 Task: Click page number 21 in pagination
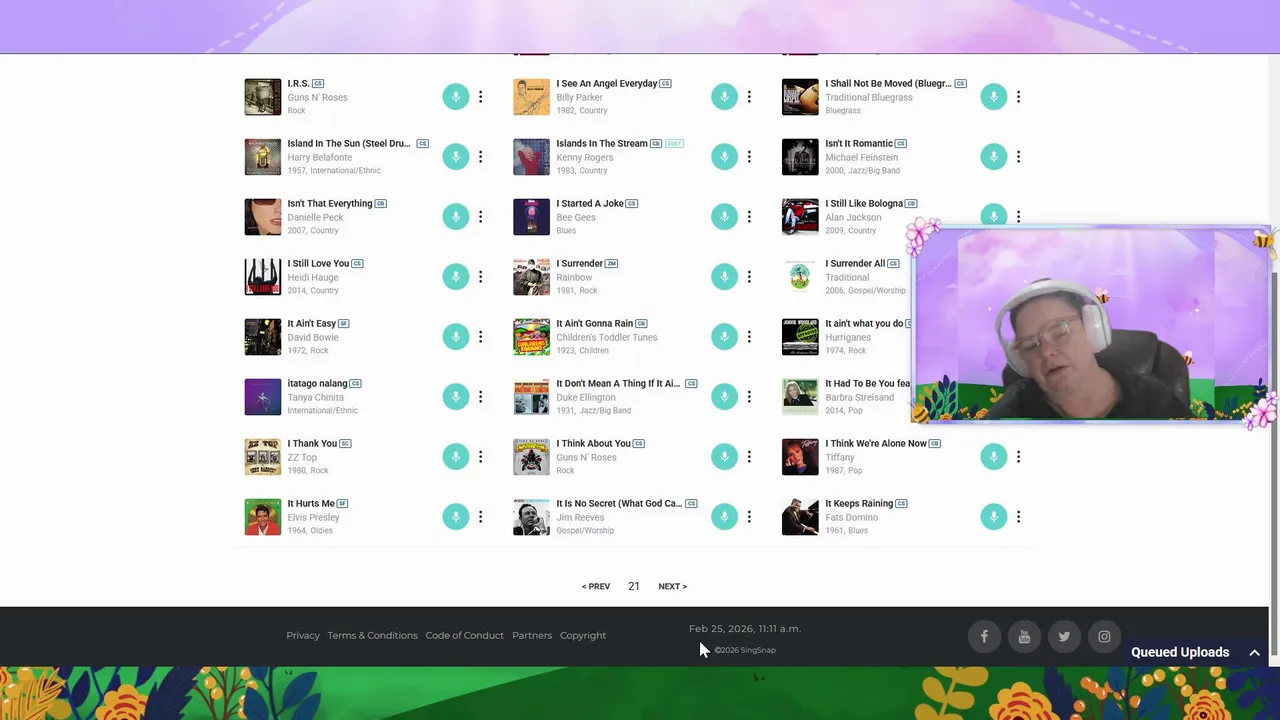pos(634,586)
